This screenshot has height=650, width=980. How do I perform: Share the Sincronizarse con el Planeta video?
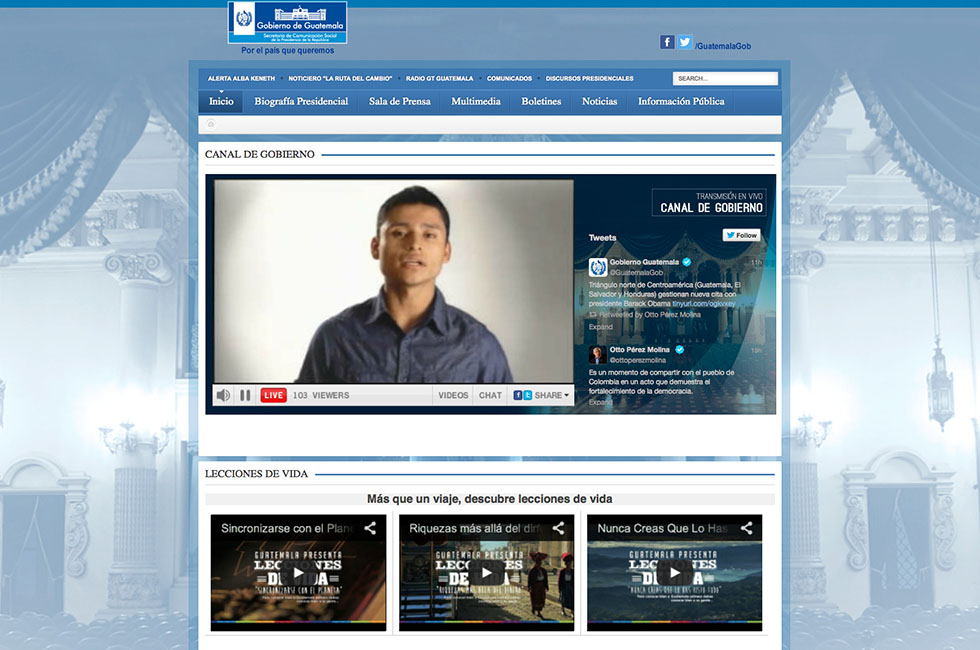tap(370, 528)
